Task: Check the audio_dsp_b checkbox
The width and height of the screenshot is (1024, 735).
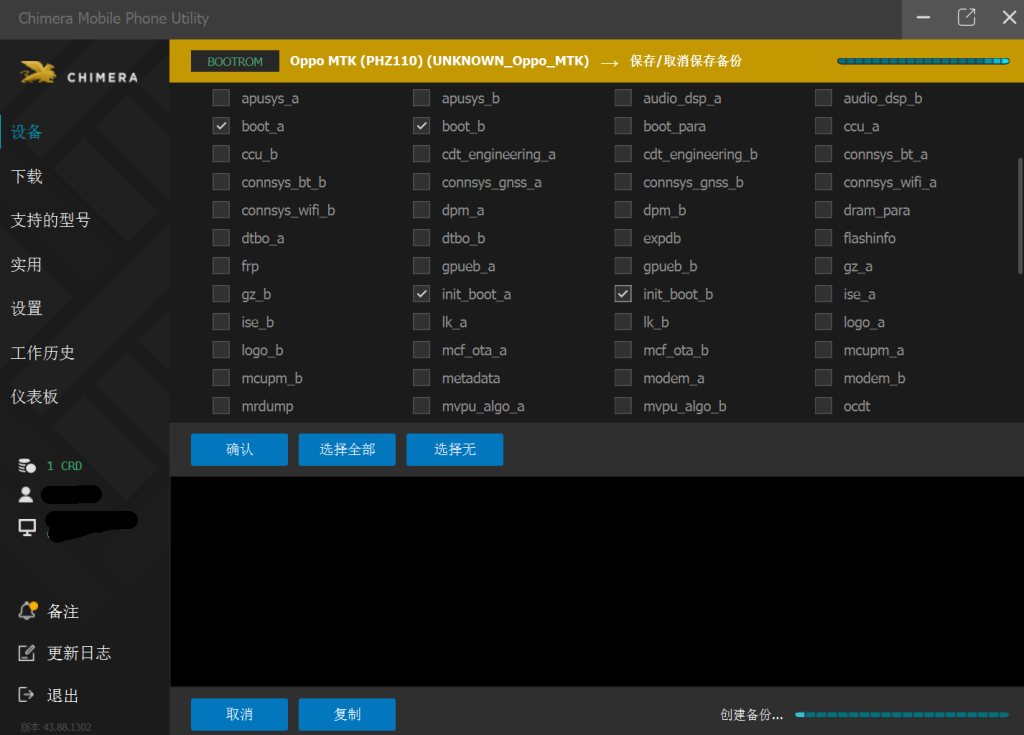Action: click(x=824, y=98)
